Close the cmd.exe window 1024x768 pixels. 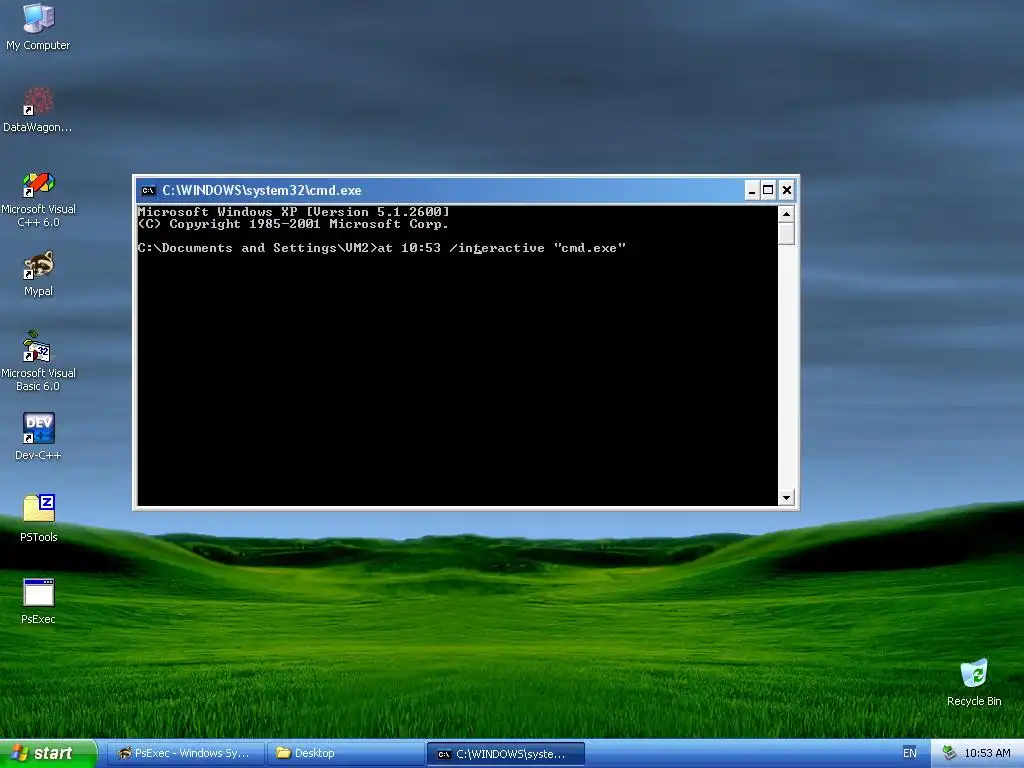786,191
